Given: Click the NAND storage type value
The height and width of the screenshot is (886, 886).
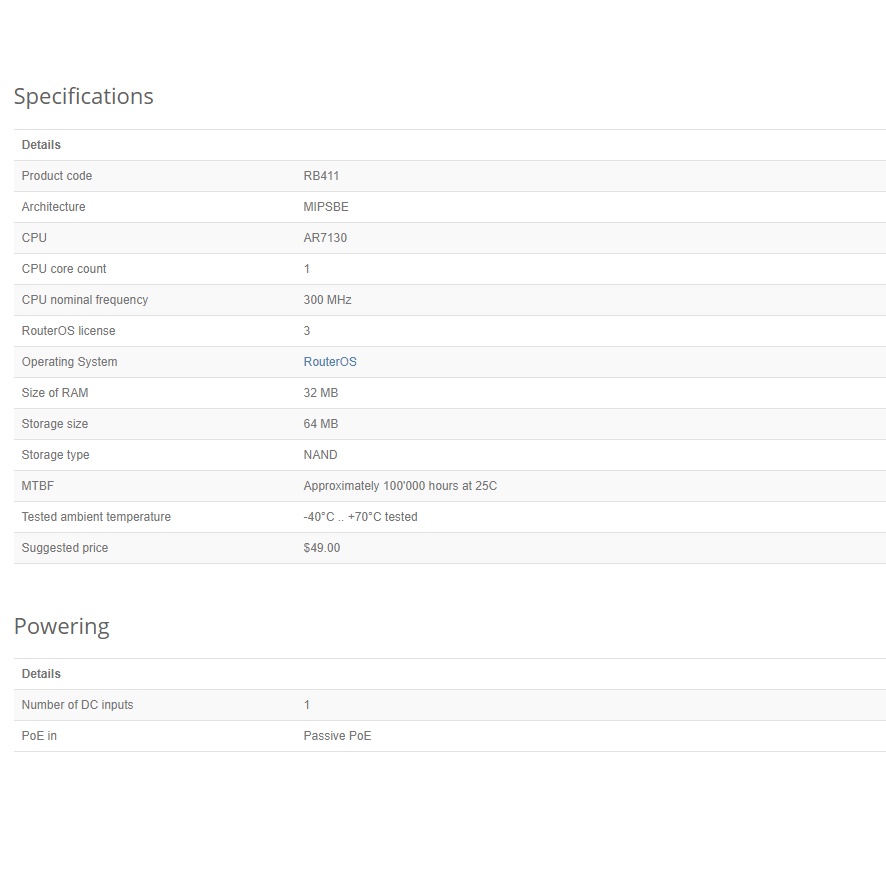Looking at the screenshot, I should coord(320,455).
